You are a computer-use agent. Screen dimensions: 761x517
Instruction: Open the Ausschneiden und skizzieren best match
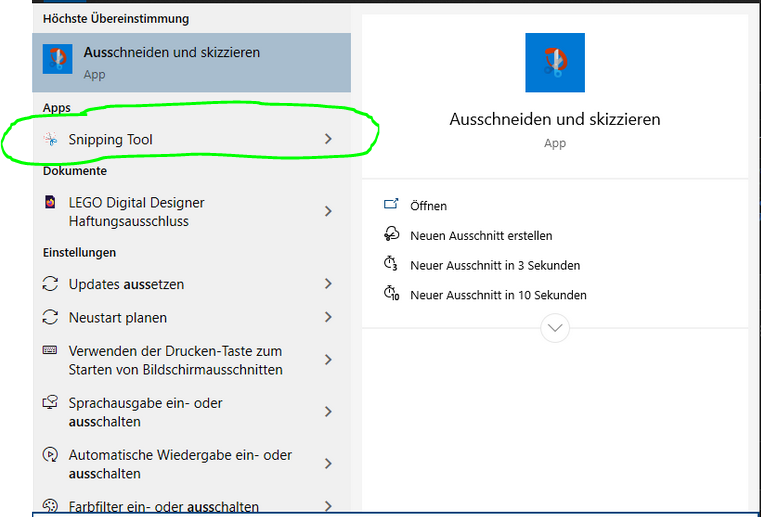191,63
